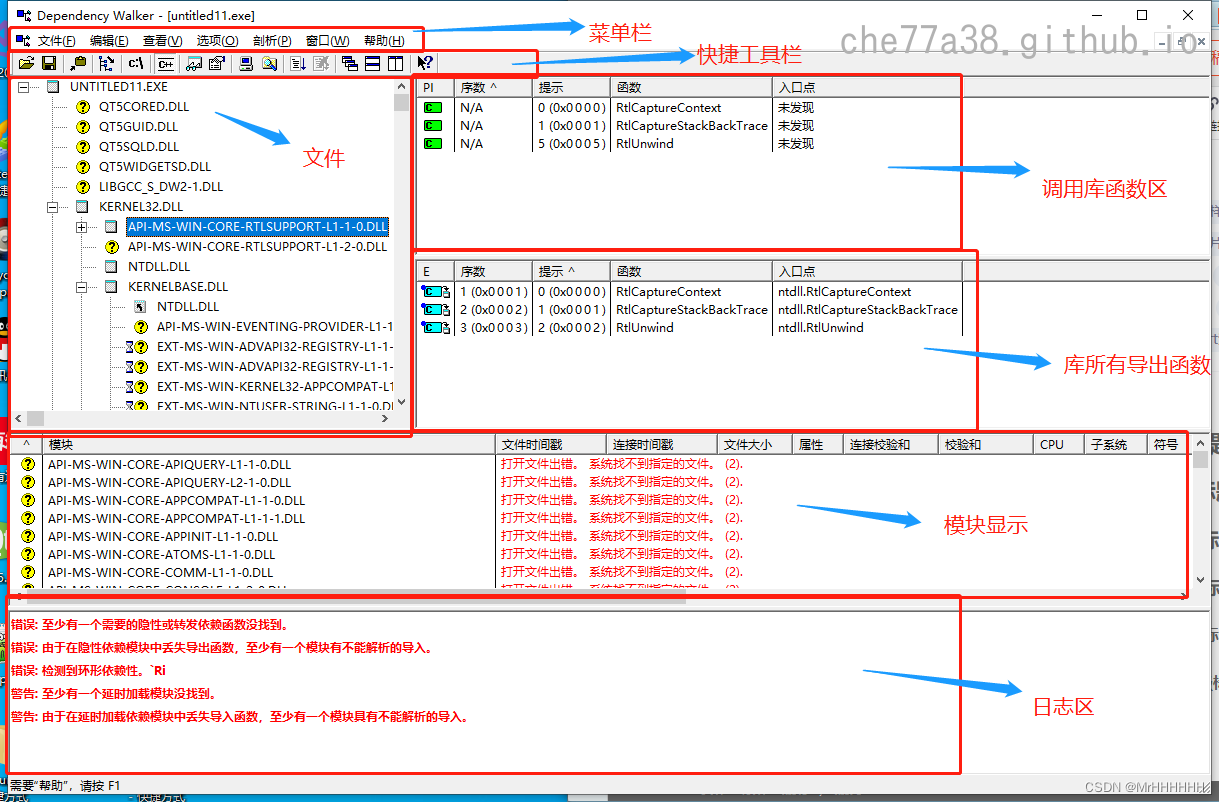Click the 文件大小 column header
1219x802 pixels.
pyautogui.click(x=755, y=445)
